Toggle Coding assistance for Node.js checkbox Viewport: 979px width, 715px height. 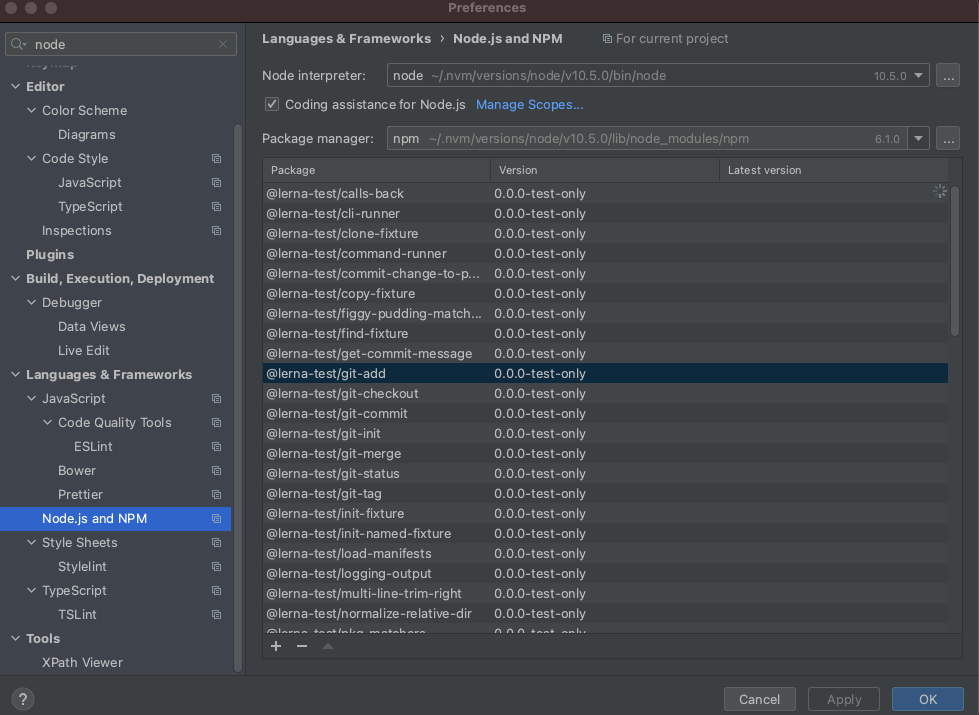(272, 104)
